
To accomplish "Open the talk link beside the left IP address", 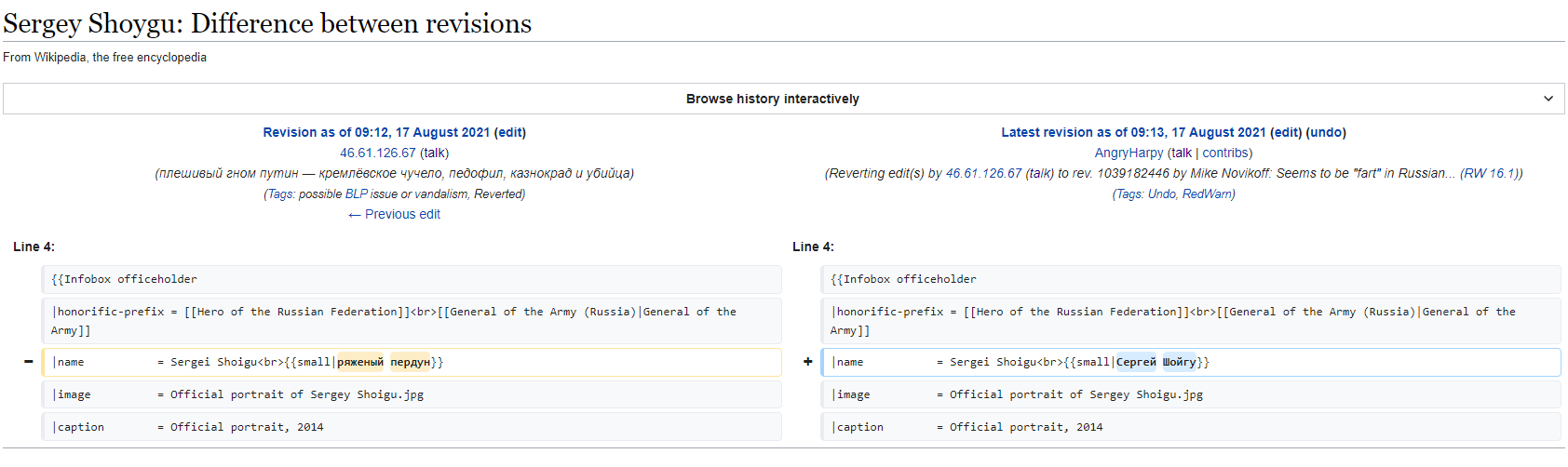I will (x=434, y=153).
